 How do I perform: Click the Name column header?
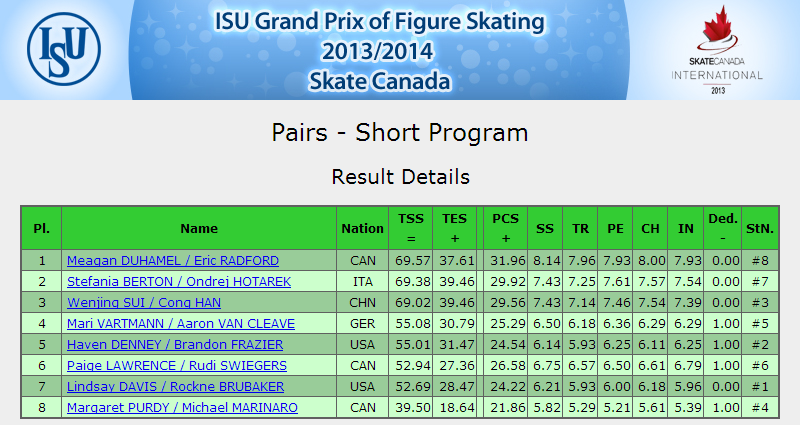pos(199,228)
